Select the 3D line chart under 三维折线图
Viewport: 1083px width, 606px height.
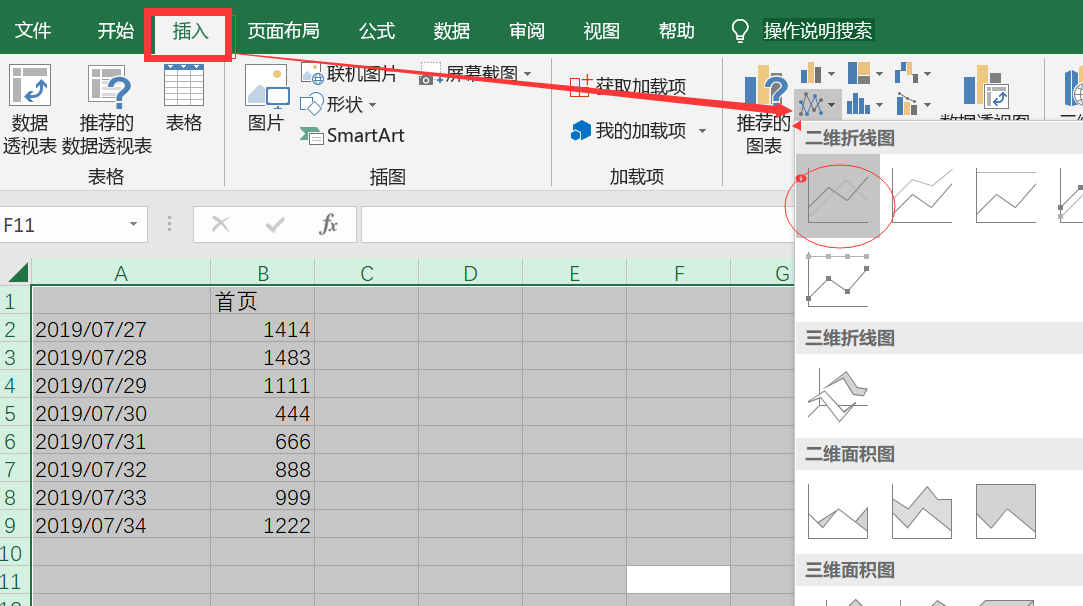point(838,395)
